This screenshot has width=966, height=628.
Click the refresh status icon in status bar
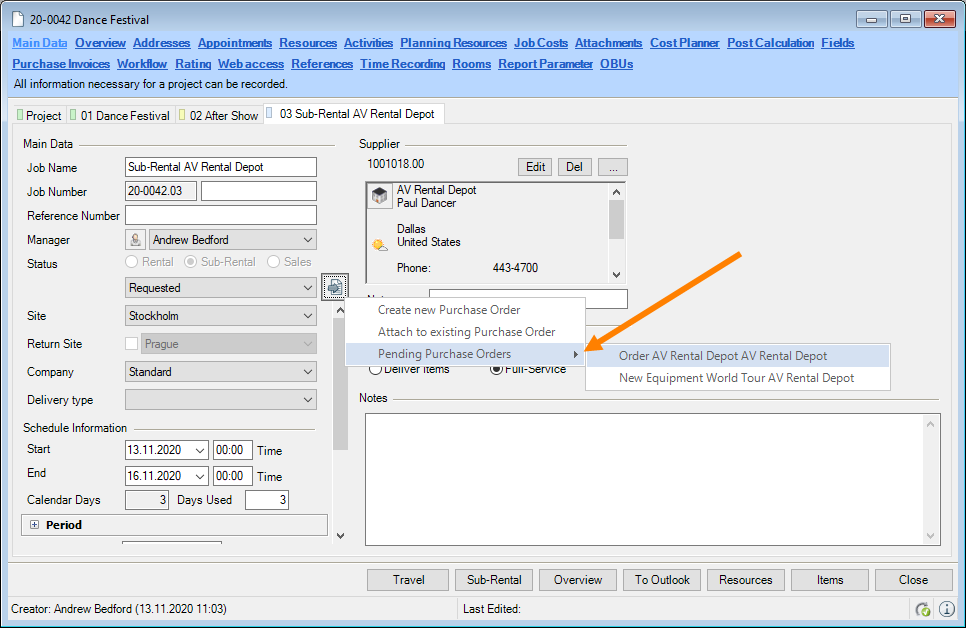tap(923, 609)
